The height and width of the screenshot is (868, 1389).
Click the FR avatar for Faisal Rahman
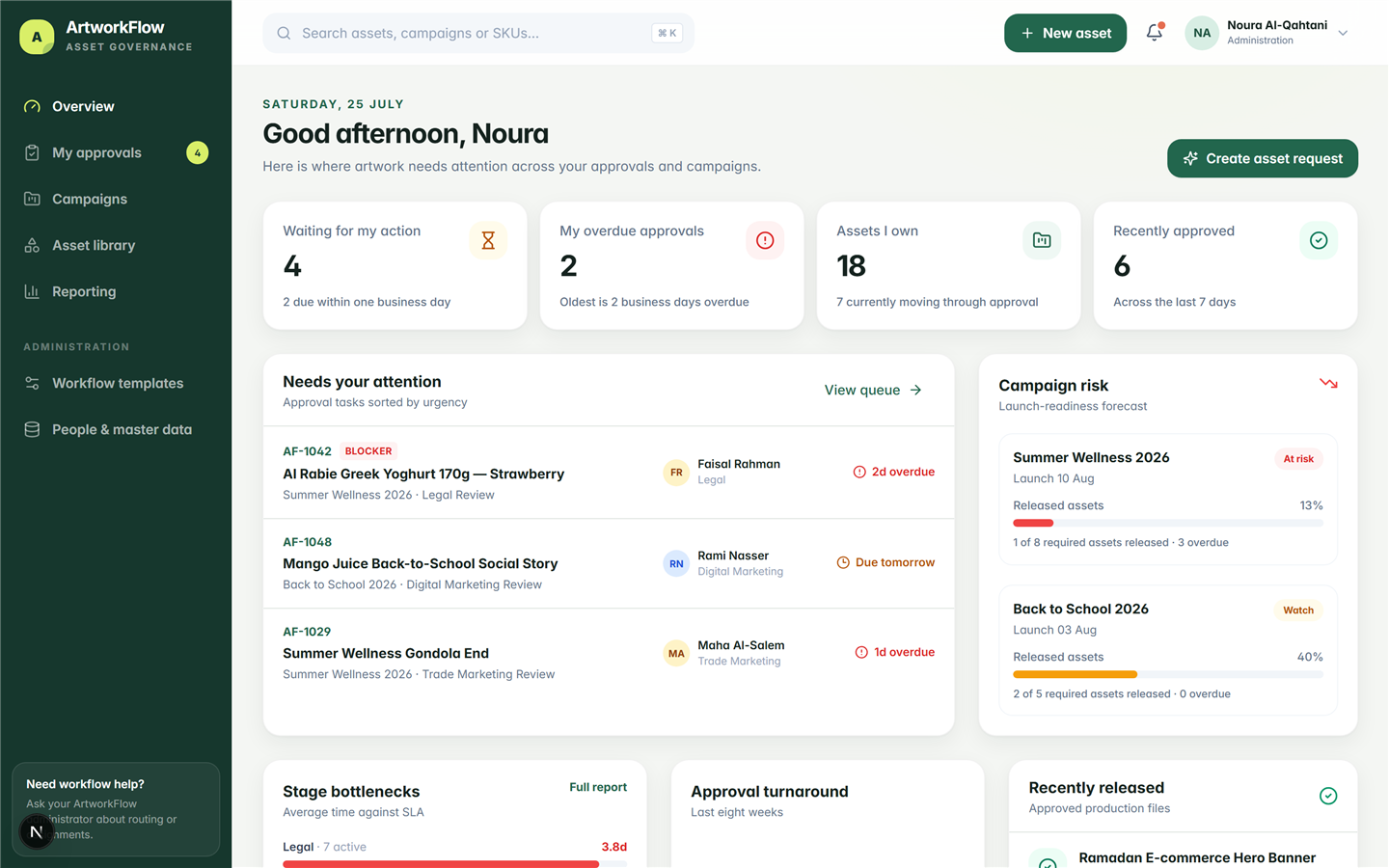click(x=676, y=473)
